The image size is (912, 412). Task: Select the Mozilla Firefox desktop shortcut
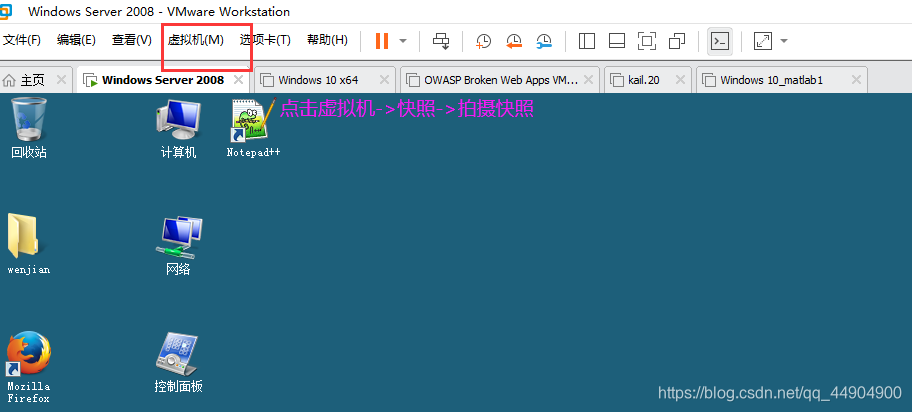pos(28,367)
